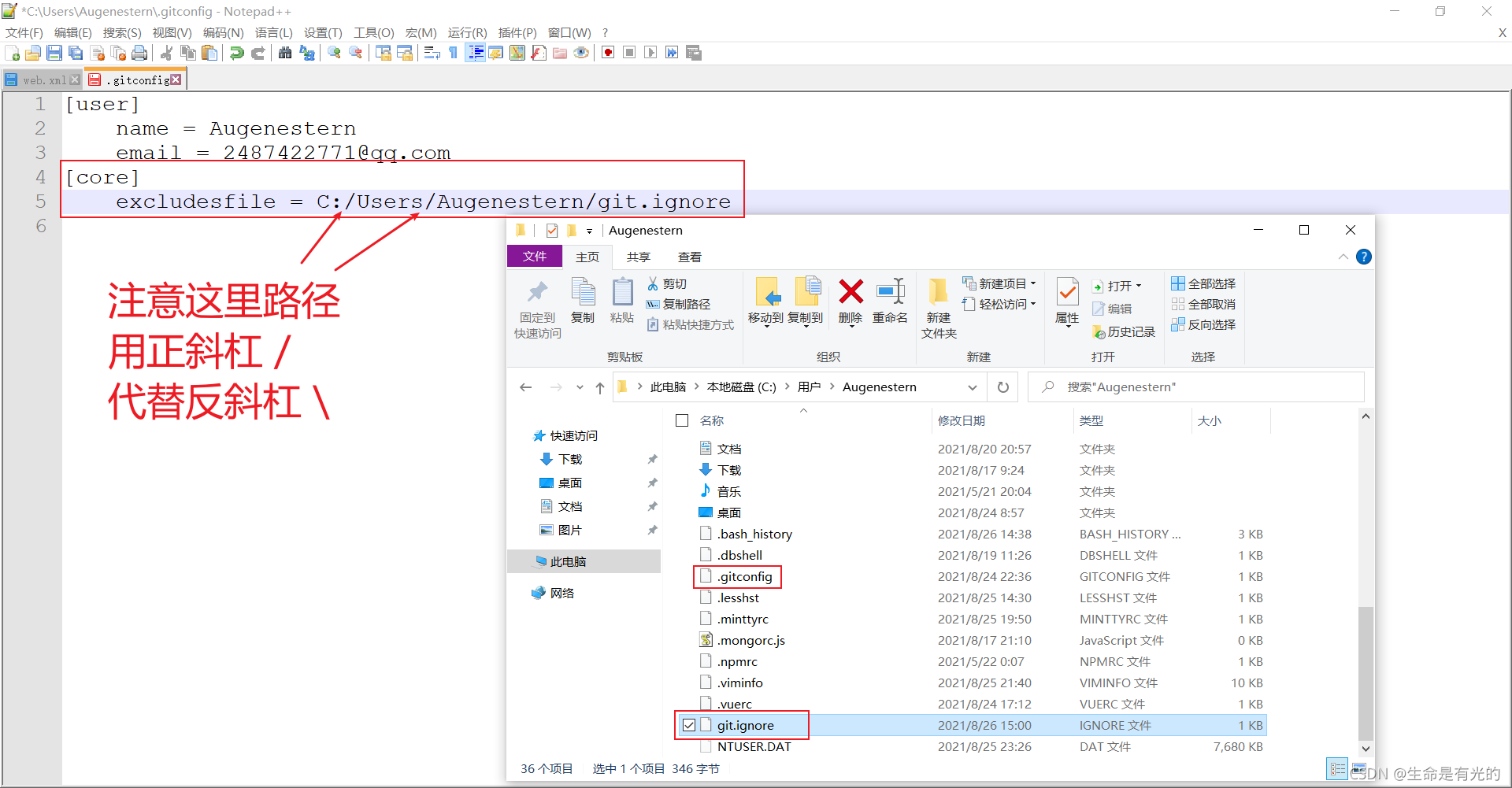Select the .gitconfig file in the list
This screenshot has width=1512, height=788.
click(x=745, y=576)
